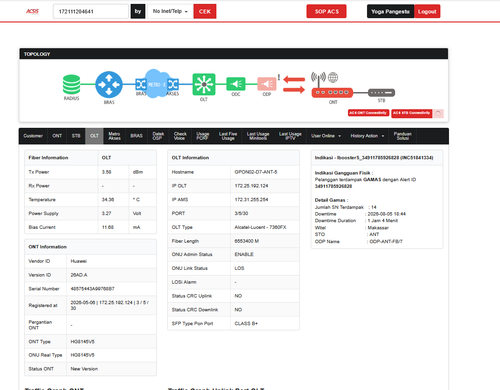
Task: Open the No Inet/Telp dropdown
Action: pyautogui.click(x=170, y=11)
